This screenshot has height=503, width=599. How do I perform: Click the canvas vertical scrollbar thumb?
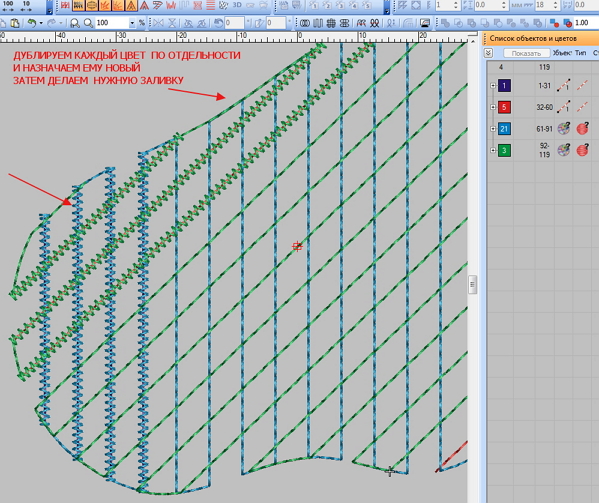tap(473, 284)
